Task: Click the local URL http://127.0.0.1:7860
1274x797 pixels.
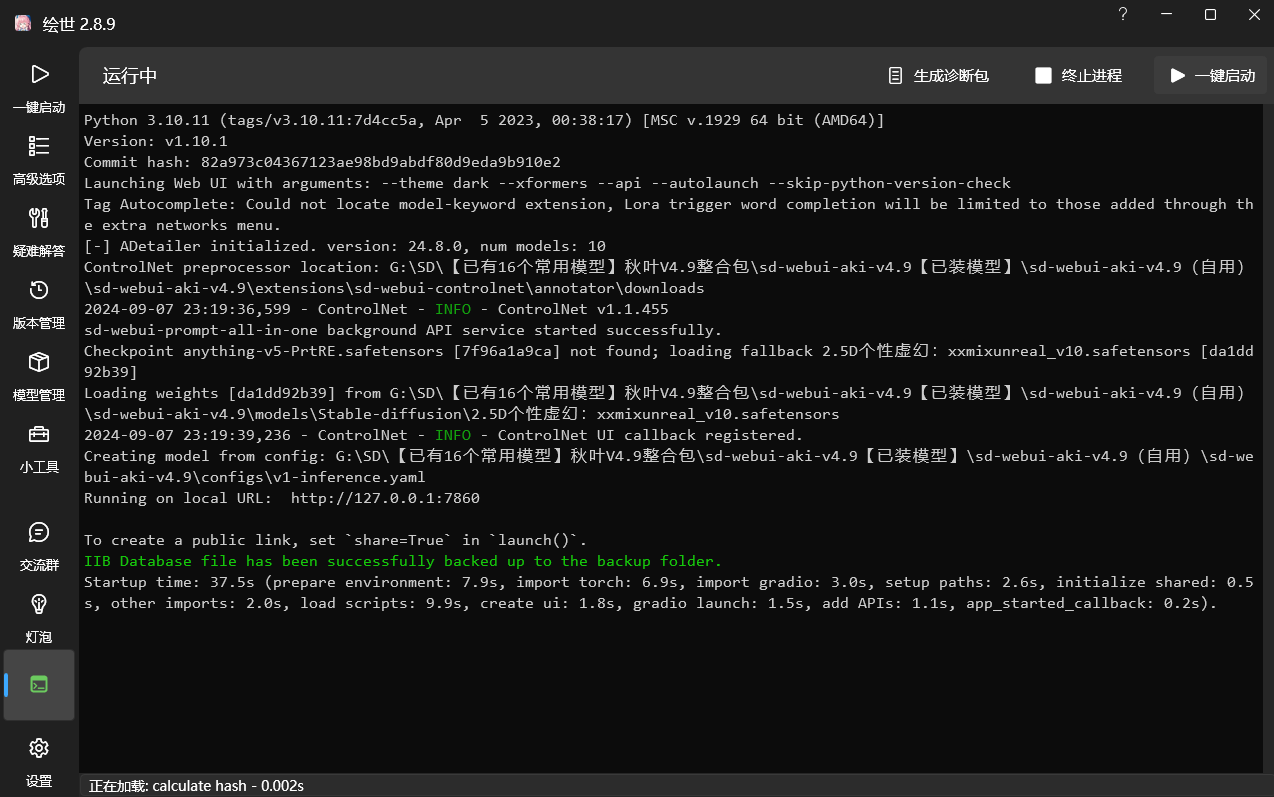Action: (x=385, y=498)
